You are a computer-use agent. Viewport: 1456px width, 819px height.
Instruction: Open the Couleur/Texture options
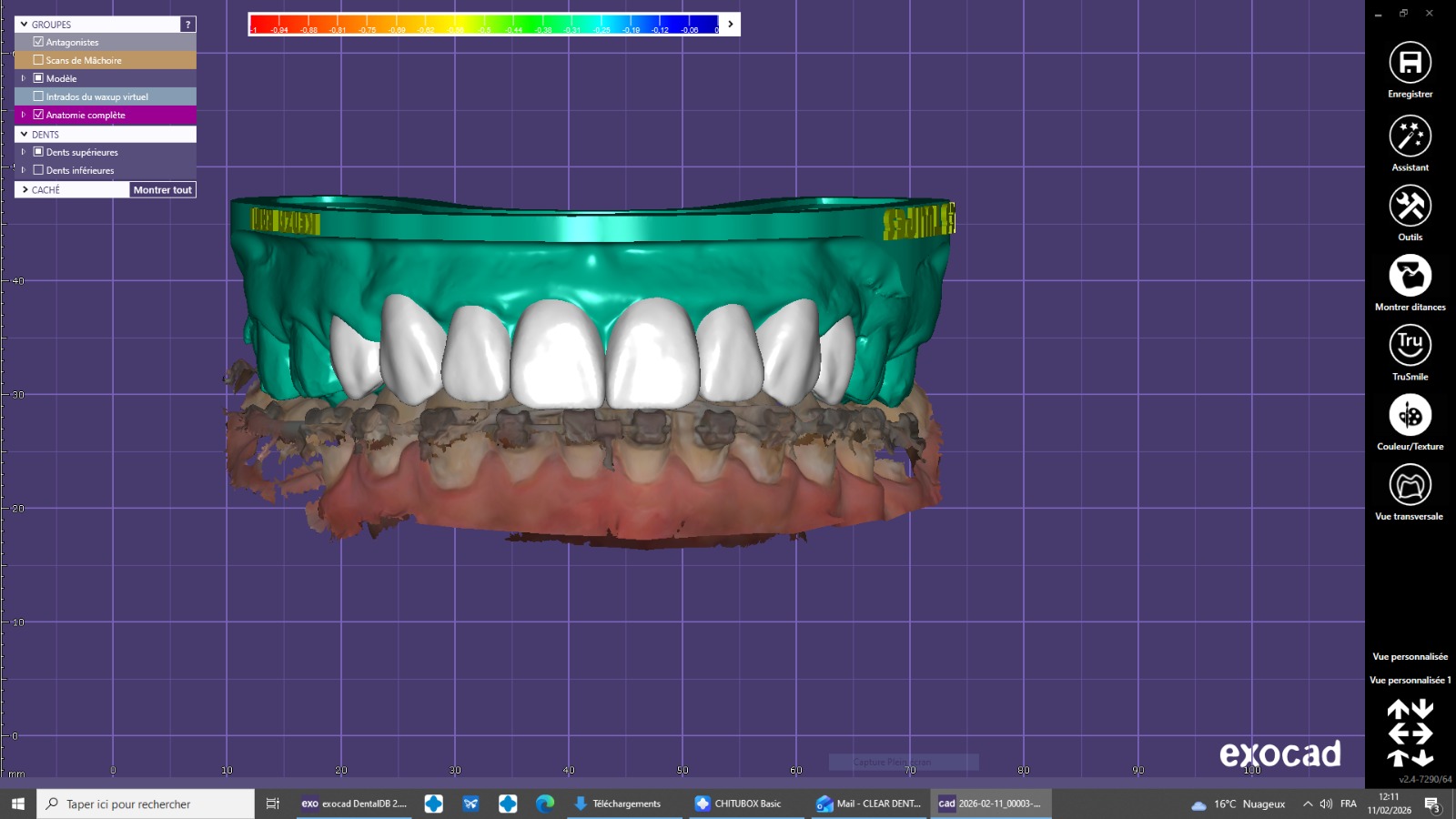1410,415
